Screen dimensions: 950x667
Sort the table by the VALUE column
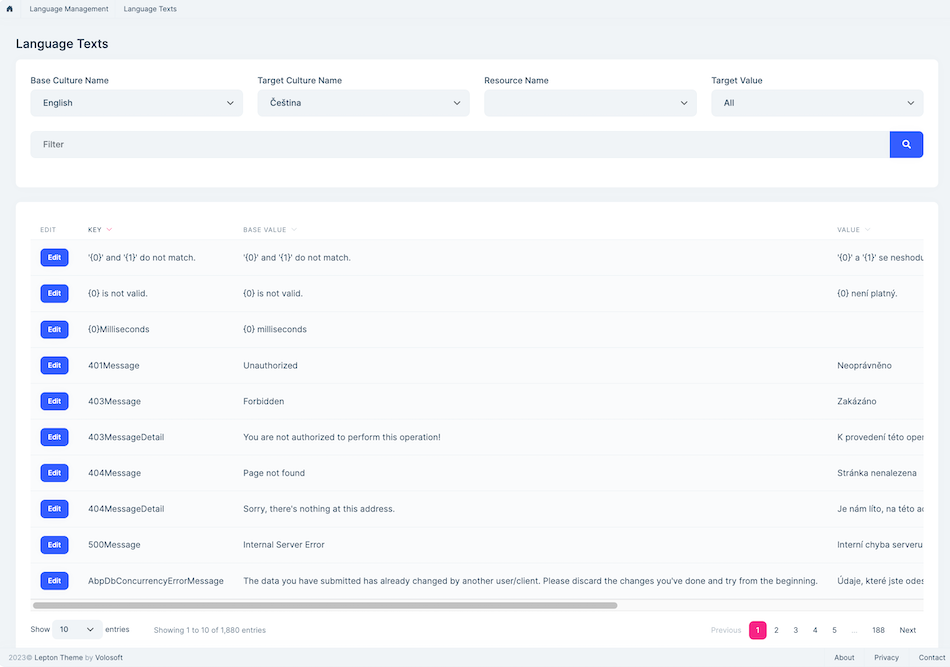[852, 229]
